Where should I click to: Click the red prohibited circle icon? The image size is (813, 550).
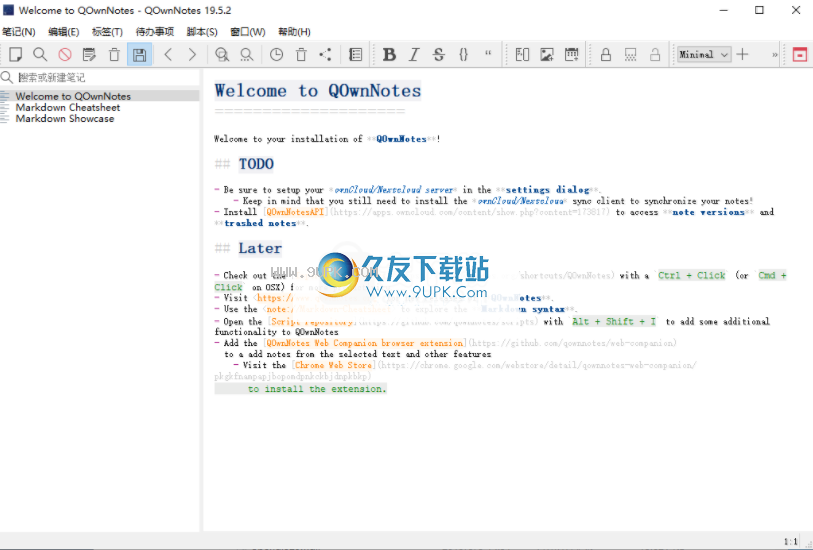click(x=65, y=54)
